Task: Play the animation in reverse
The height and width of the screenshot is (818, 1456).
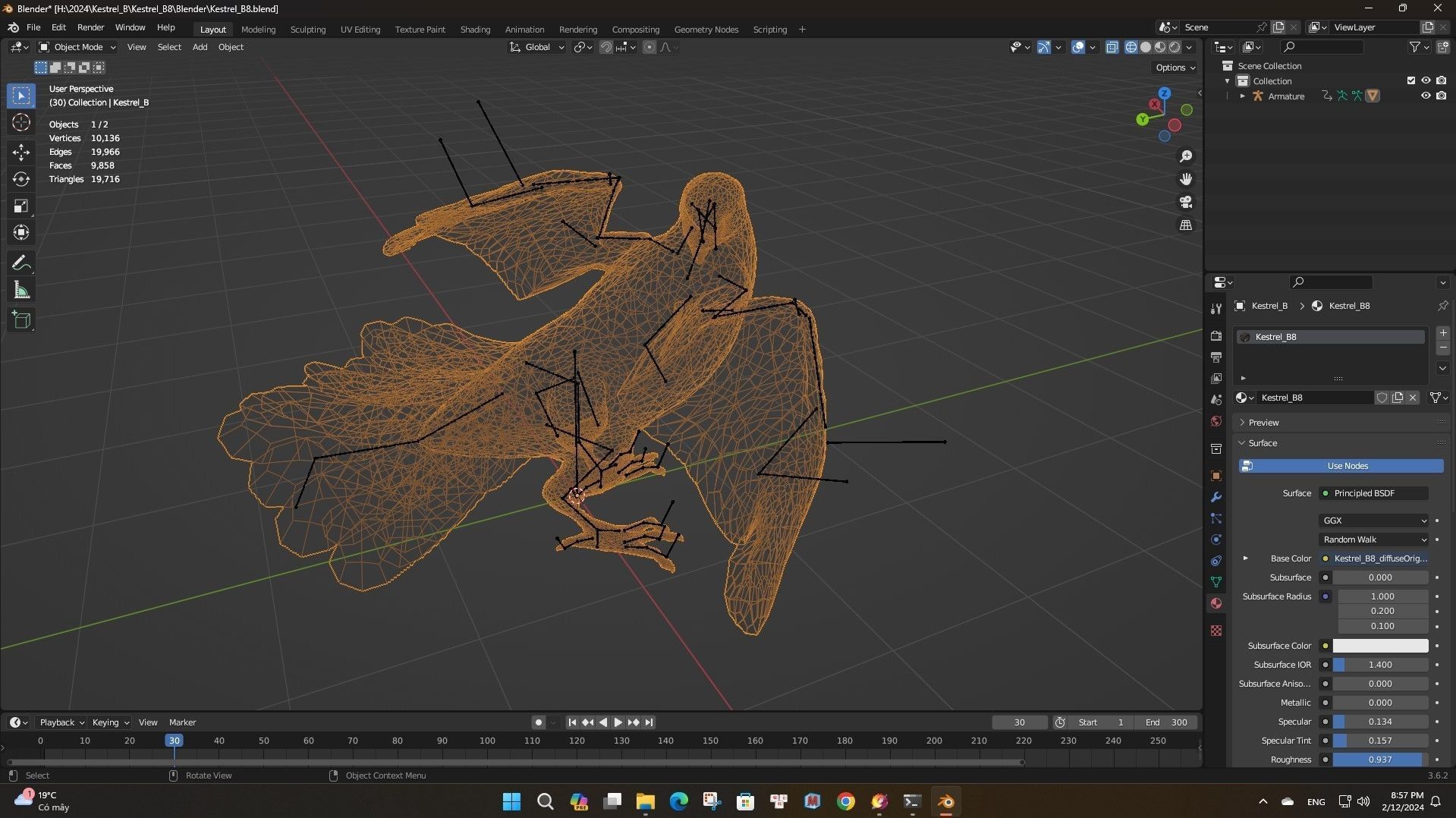Action: point(603,722)
